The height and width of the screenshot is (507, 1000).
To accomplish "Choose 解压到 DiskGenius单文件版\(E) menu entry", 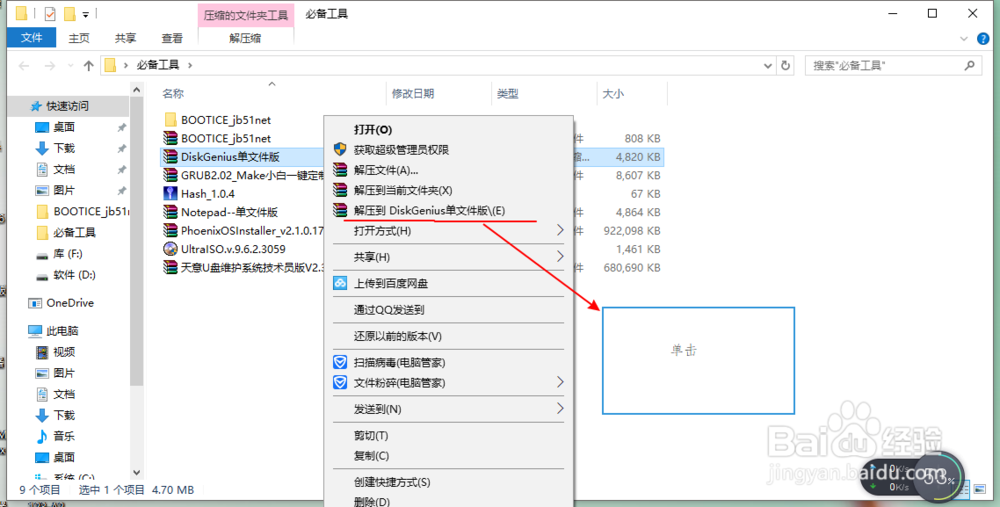I will pyautogui.click(x=448, y=210).
